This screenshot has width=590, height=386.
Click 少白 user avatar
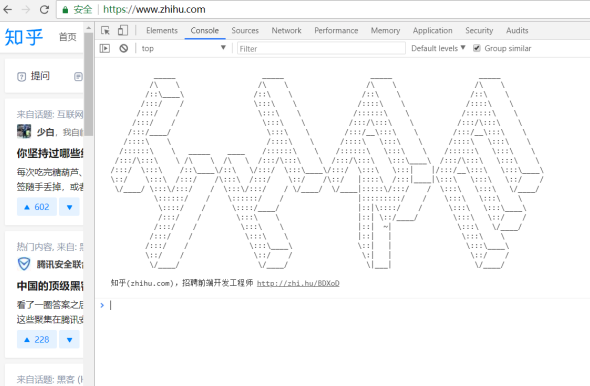click(24, 131)
